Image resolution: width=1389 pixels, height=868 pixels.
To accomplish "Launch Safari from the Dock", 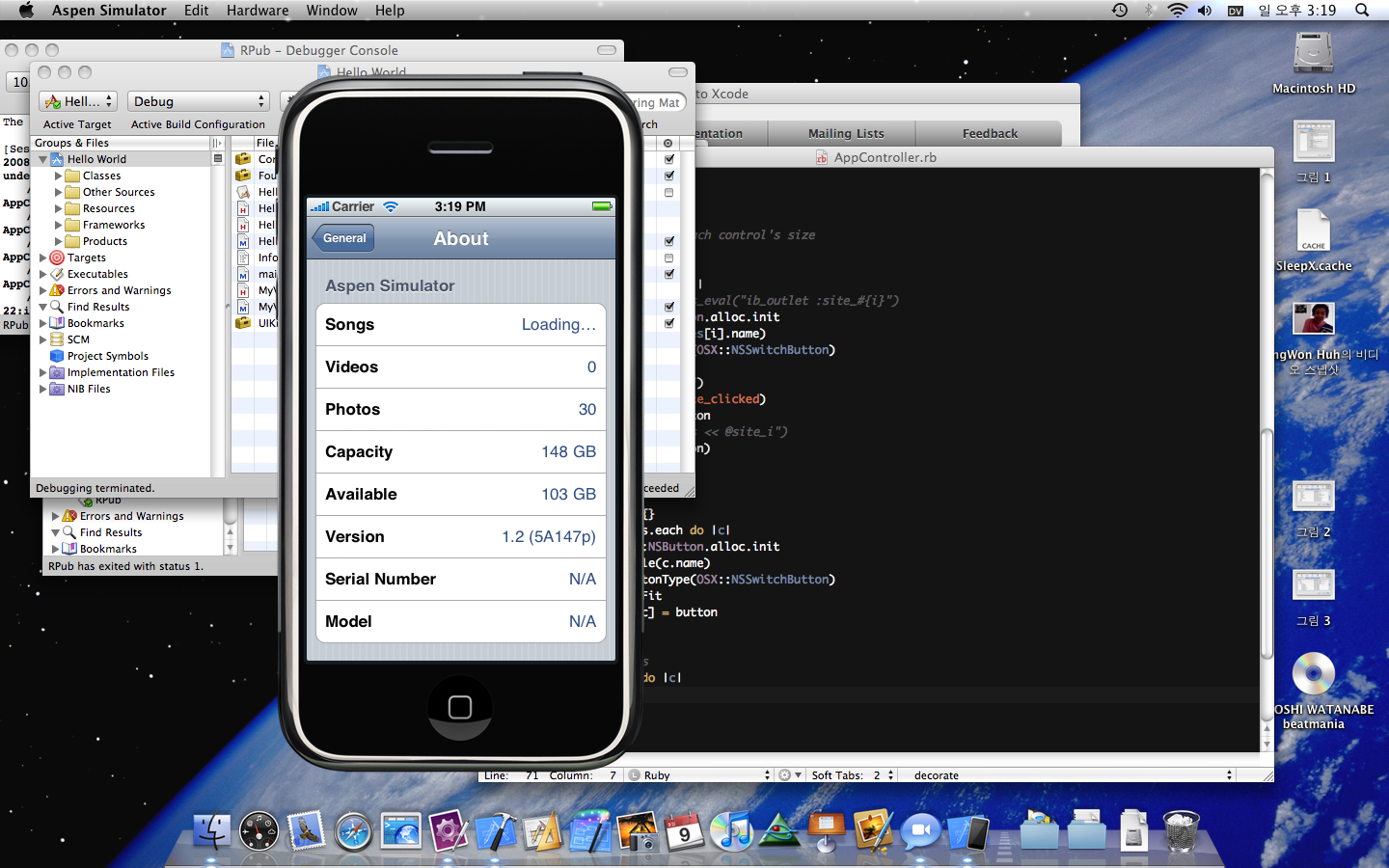I will (x=354, y=831).
